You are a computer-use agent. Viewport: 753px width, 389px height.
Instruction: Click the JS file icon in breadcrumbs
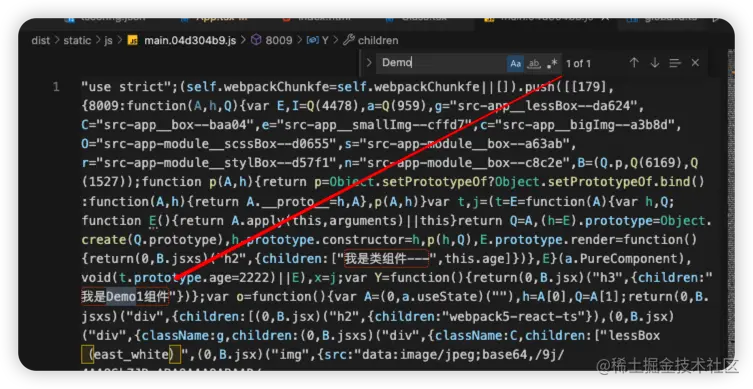(133, 40)
